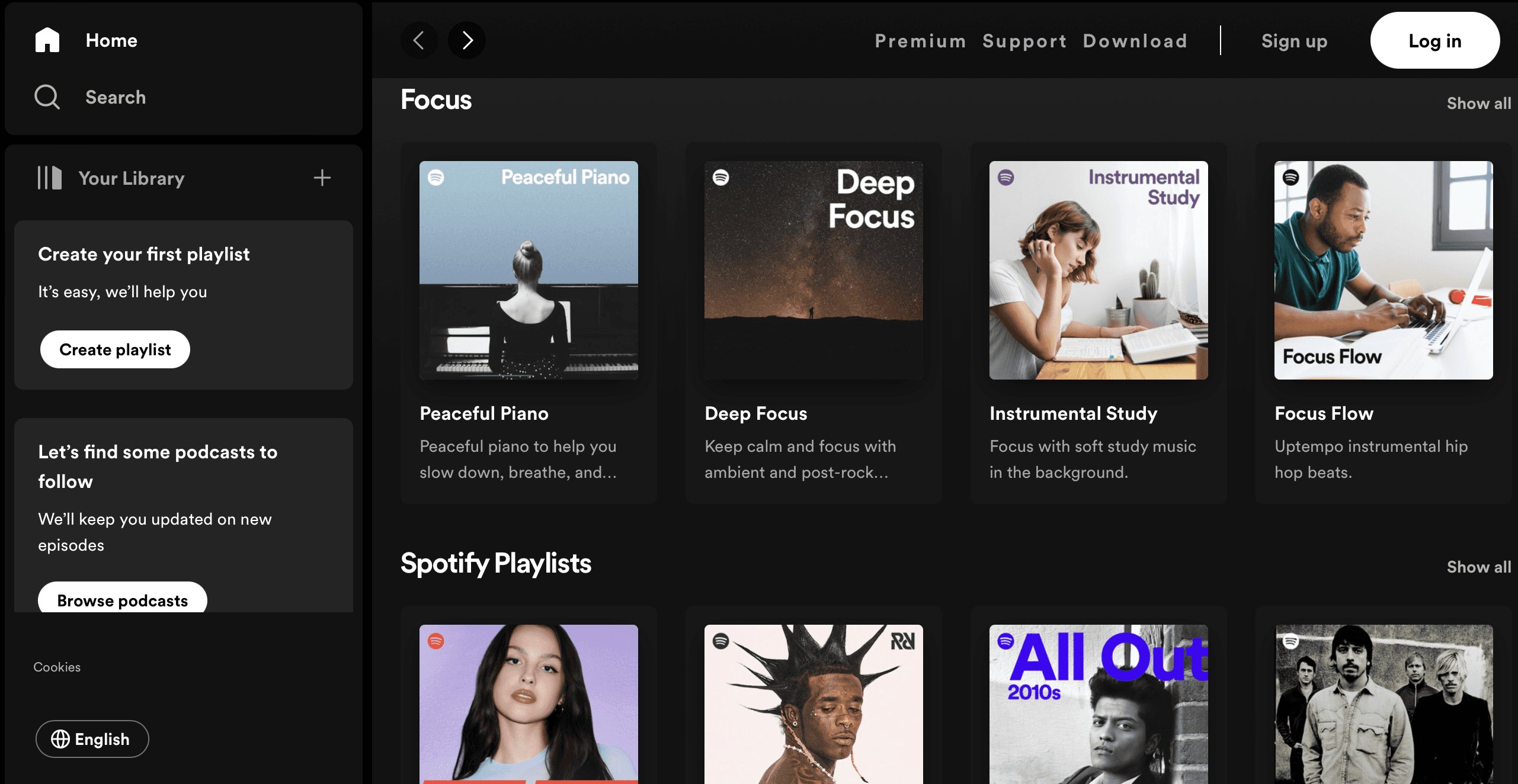Show all Focus playlists
The image size is (1518, 784).
click(1479, 103)
